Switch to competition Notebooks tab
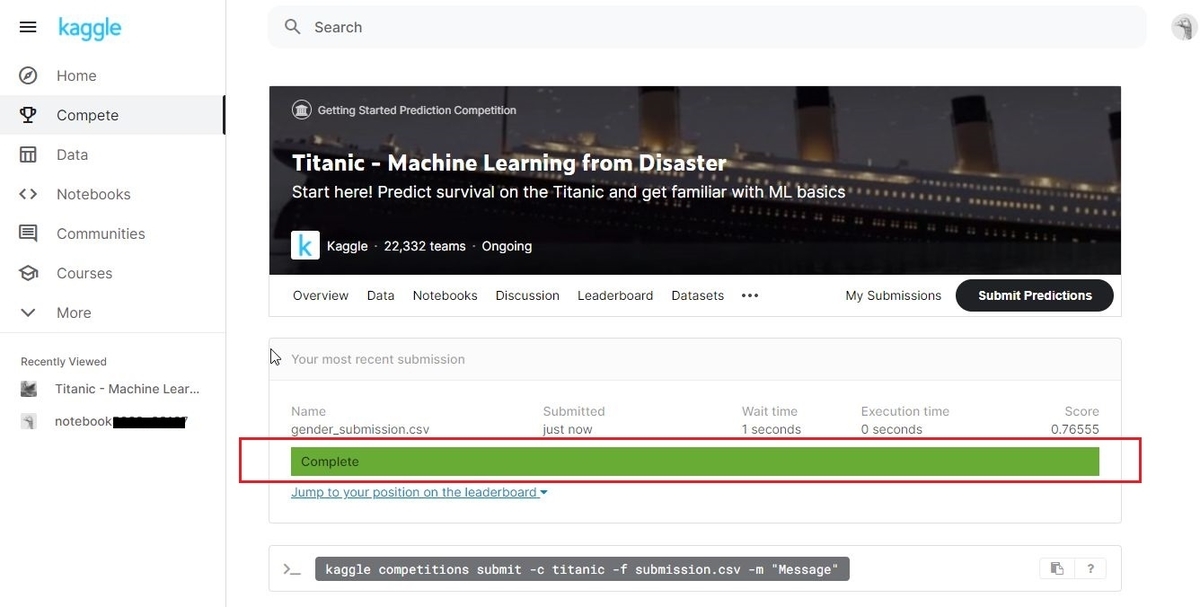 pyautogui.click(x=445, y=296)
